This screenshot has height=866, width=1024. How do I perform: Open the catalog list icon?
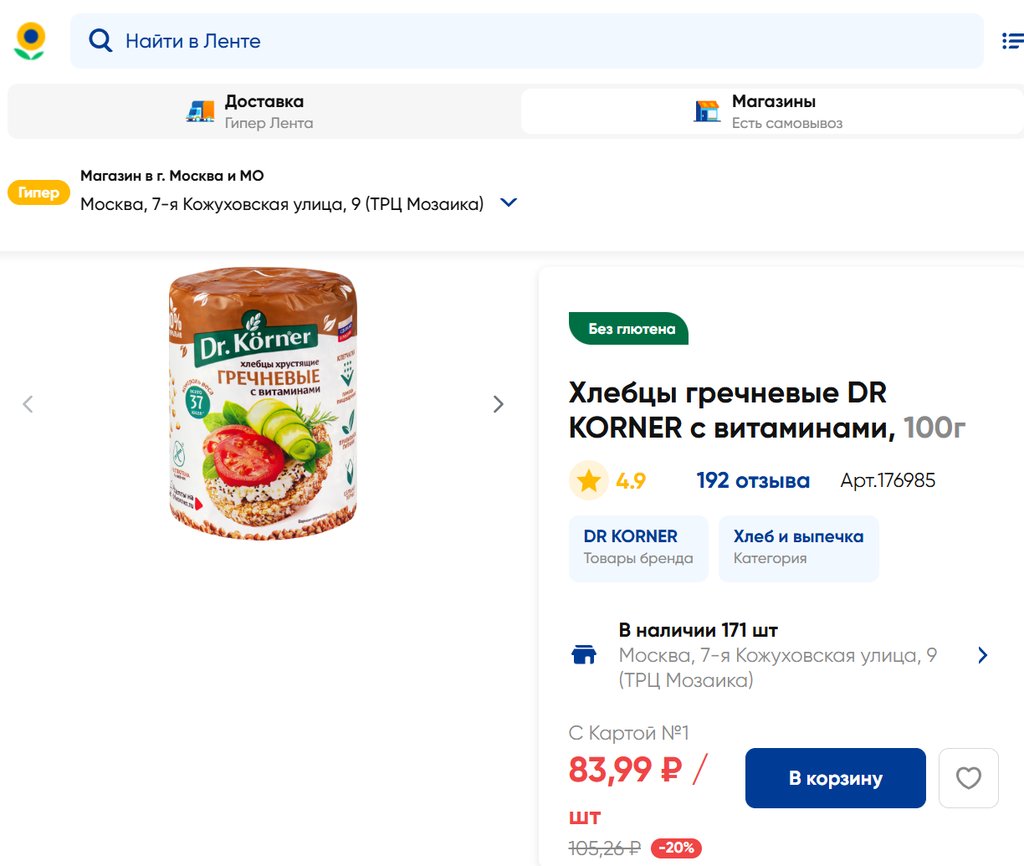coord(1012,41)
